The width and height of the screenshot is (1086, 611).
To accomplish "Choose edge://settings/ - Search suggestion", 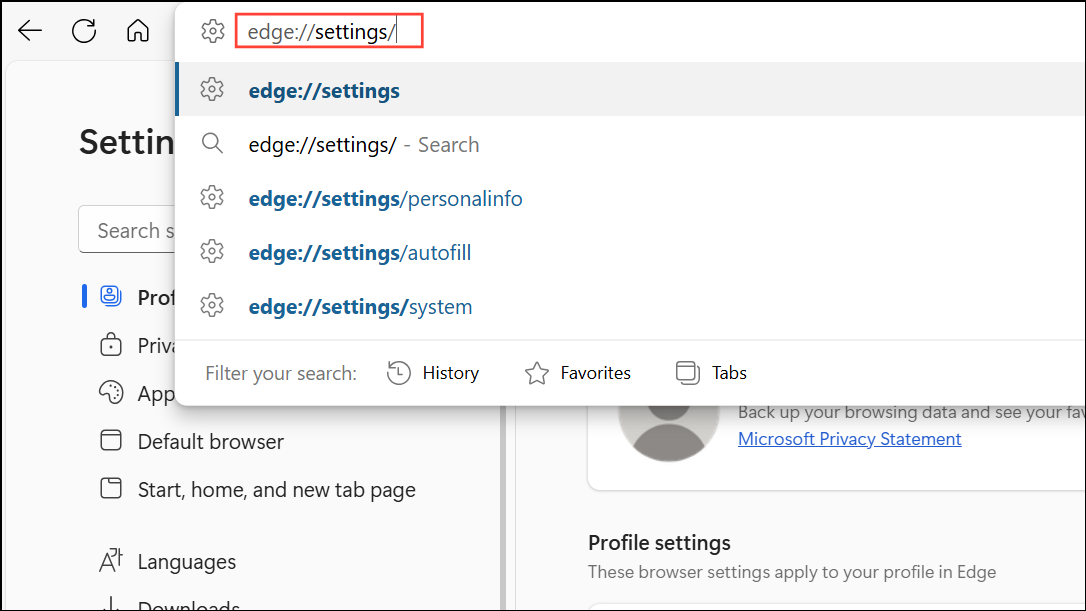I will [630, 144].
